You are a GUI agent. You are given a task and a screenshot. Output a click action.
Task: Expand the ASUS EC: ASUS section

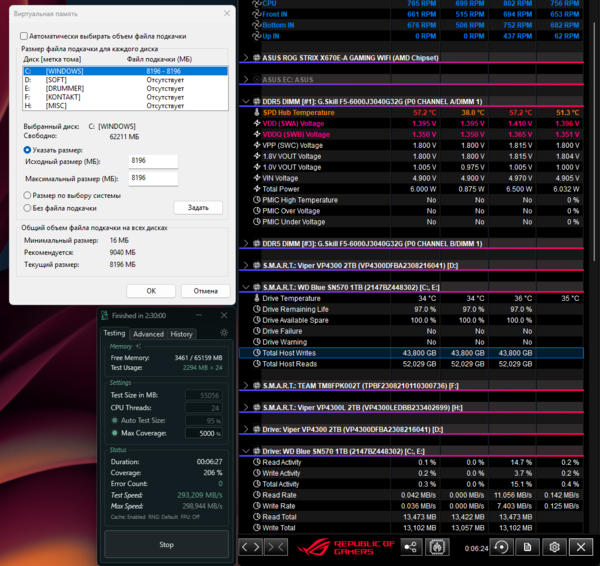(246, 80)
